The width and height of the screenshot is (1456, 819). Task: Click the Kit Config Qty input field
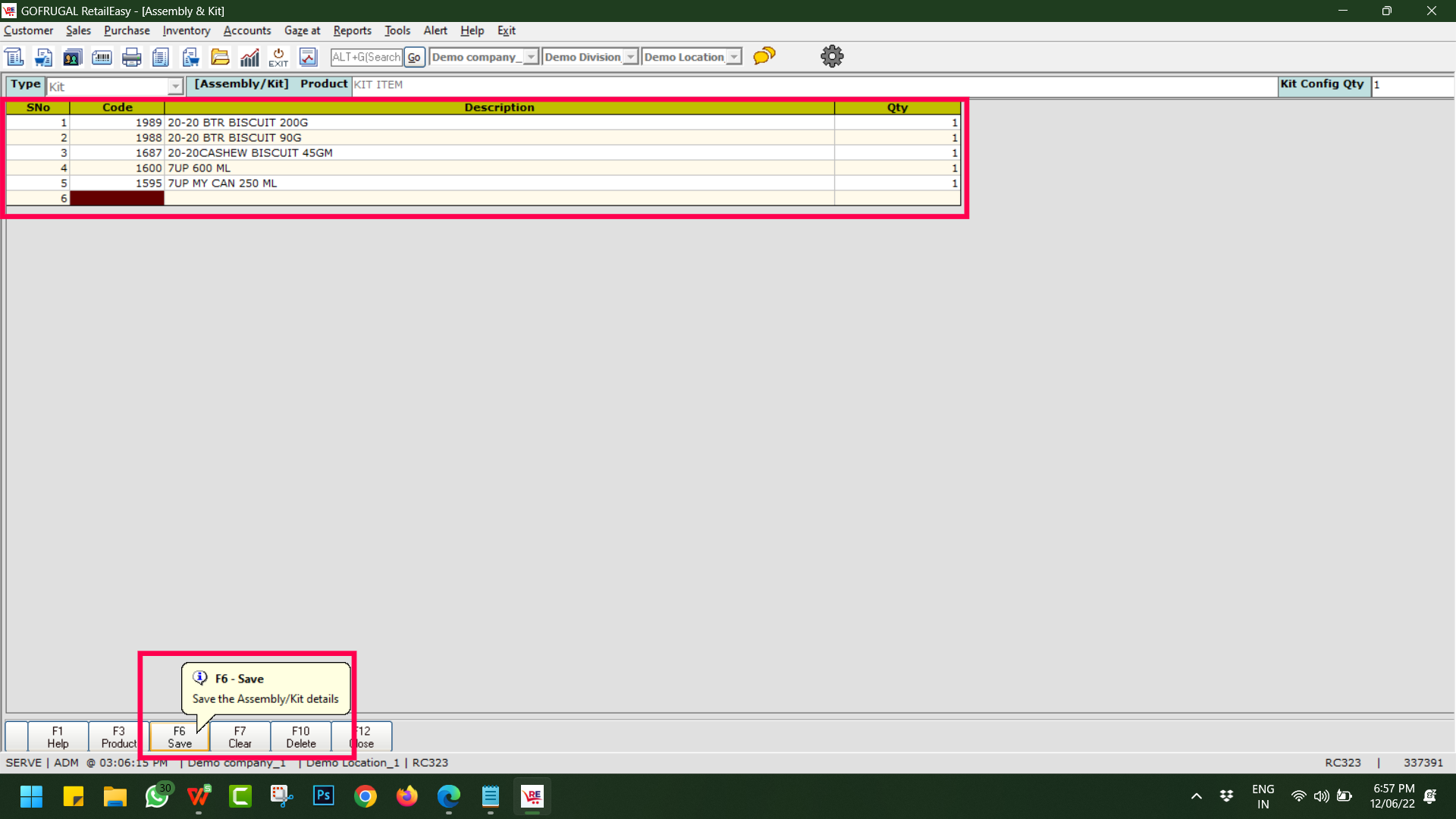pyautogui.click(x=1410, y=85)
